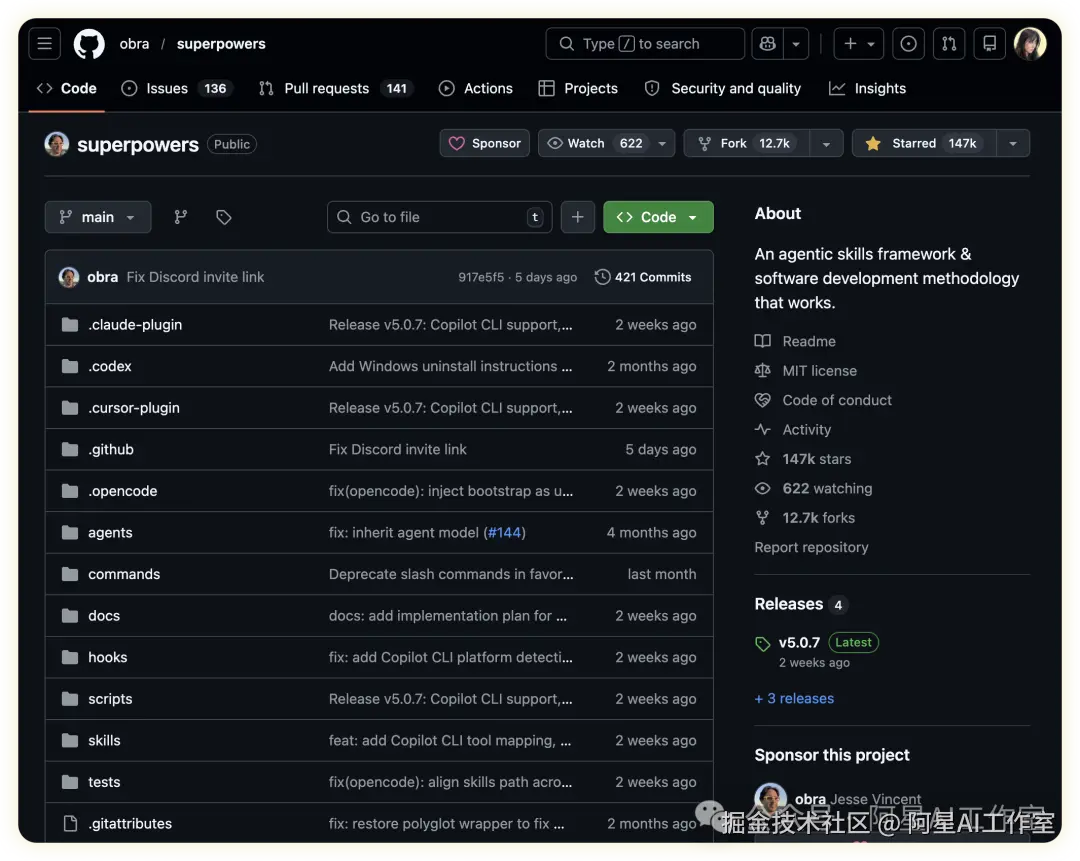
Task: Open the skills folder
Action: 104,740
